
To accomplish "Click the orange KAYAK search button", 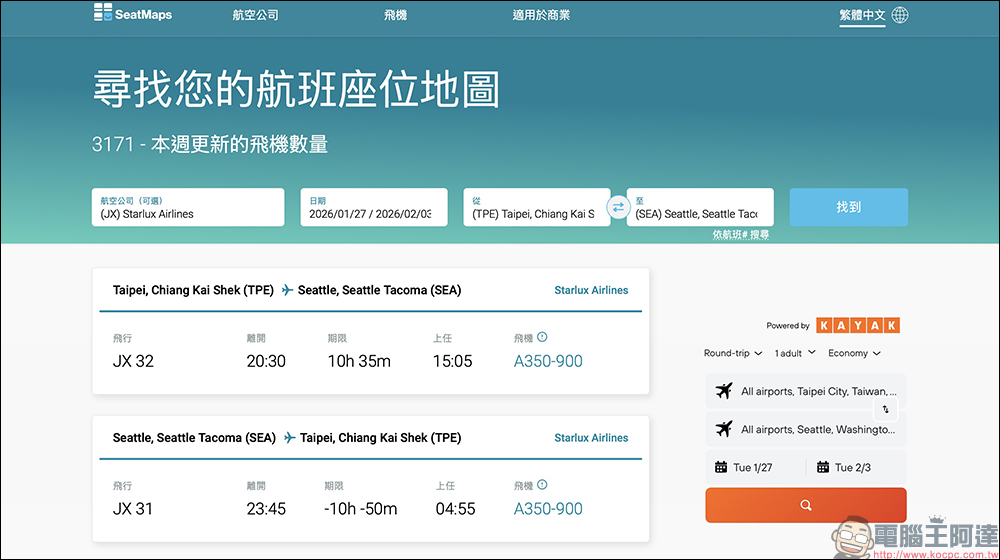I will click(x=805, y=505).
